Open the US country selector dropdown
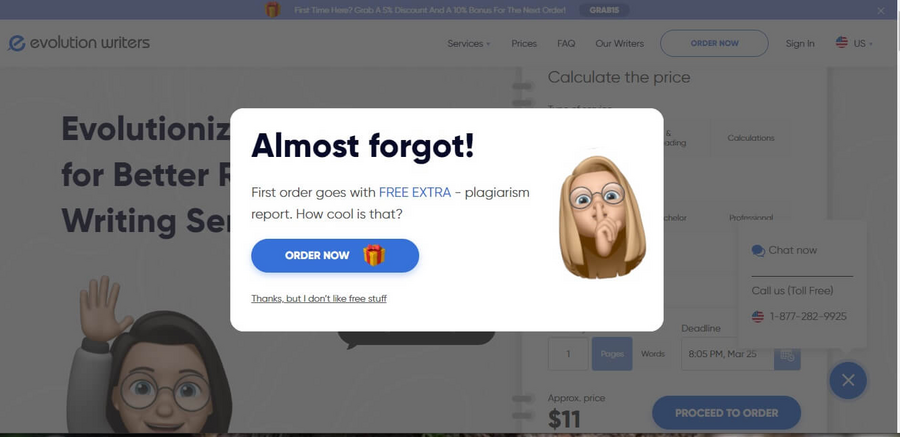 coord(854,43)
